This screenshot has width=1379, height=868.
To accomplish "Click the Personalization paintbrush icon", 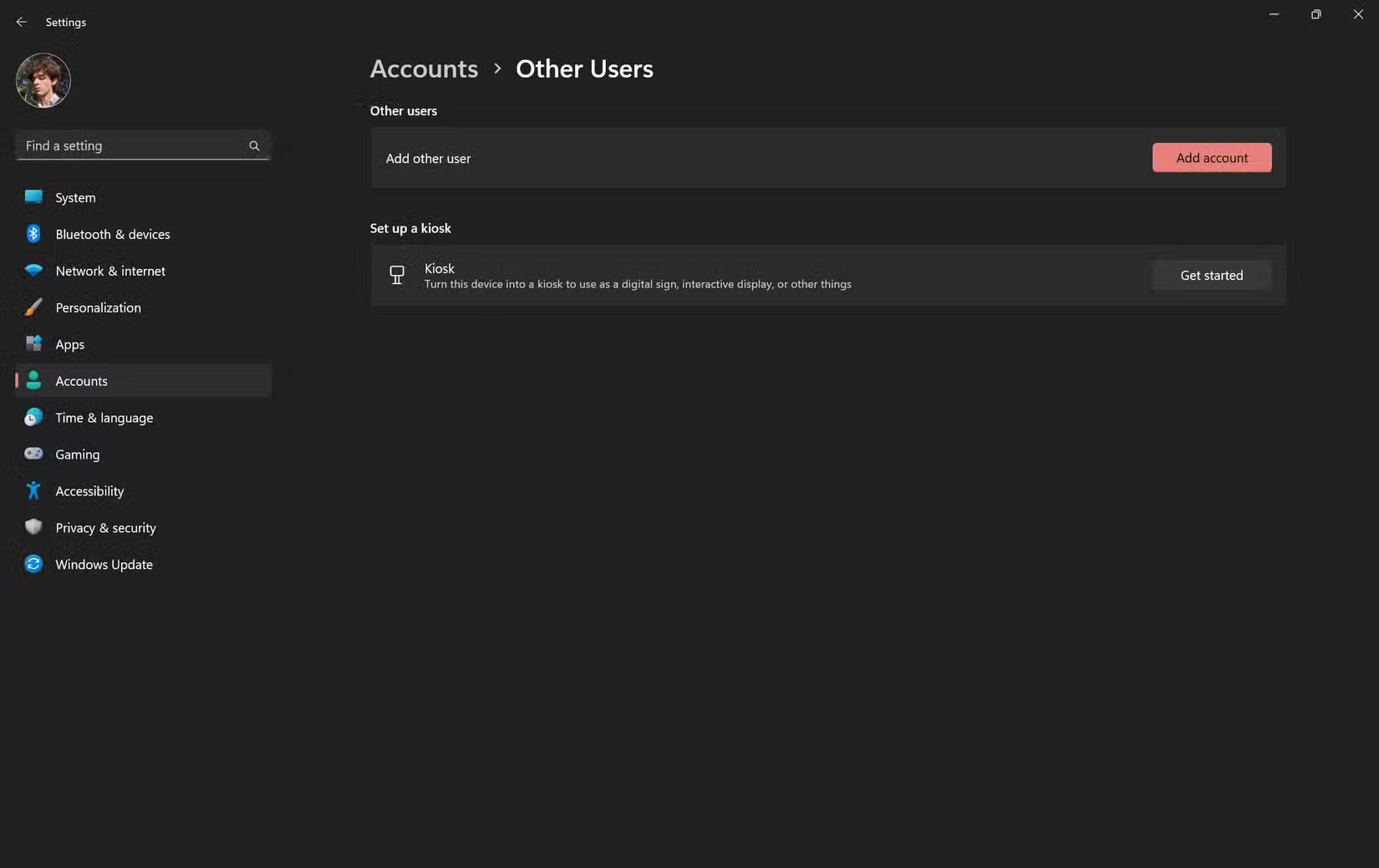I will coord(33,307).
